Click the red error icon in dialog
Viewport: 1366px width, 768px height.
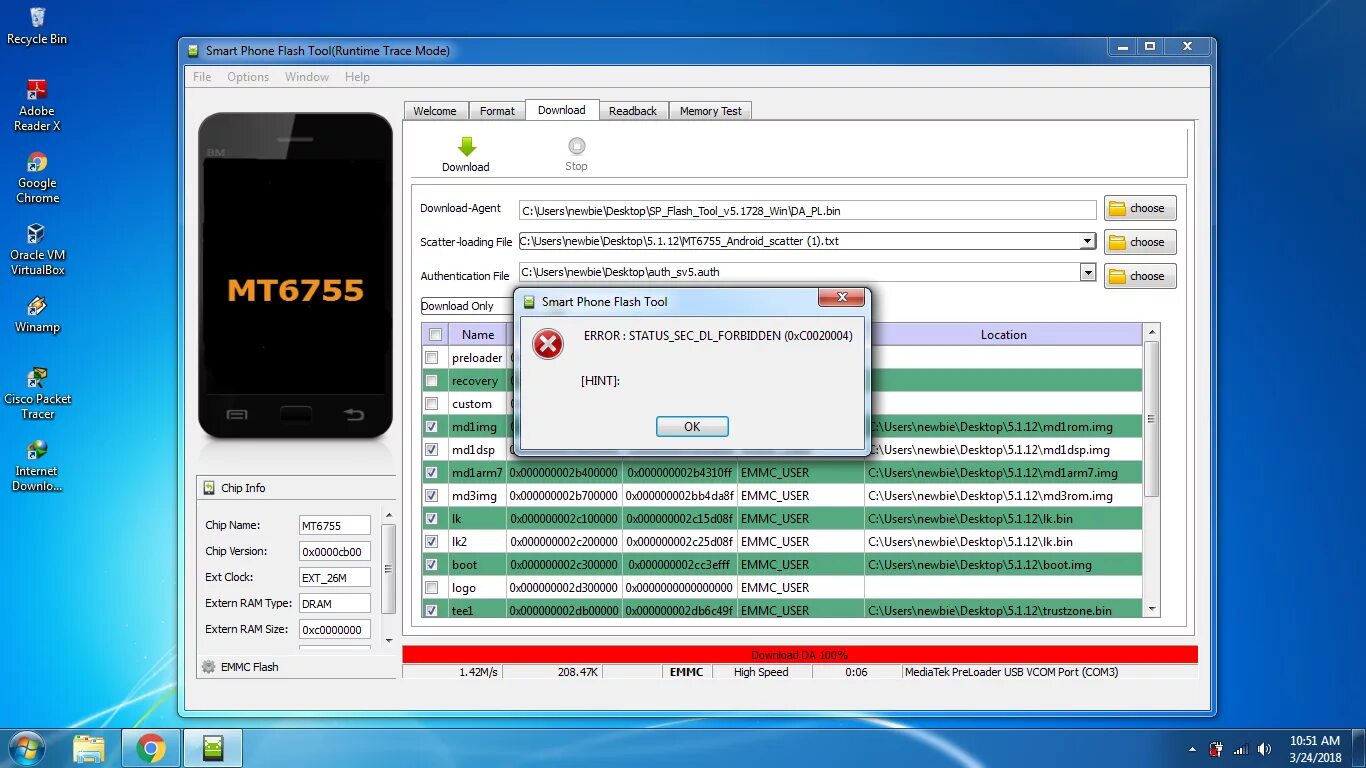point(547,344)
